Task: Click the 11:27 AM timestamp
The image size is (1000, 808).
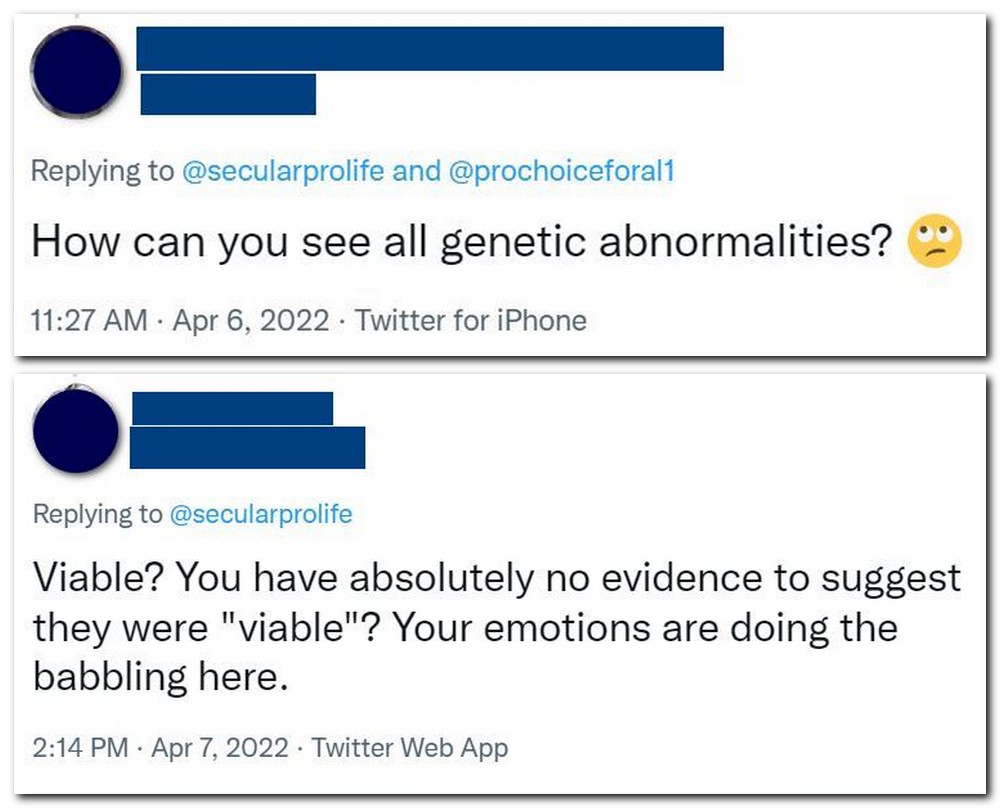Action: 88,321
